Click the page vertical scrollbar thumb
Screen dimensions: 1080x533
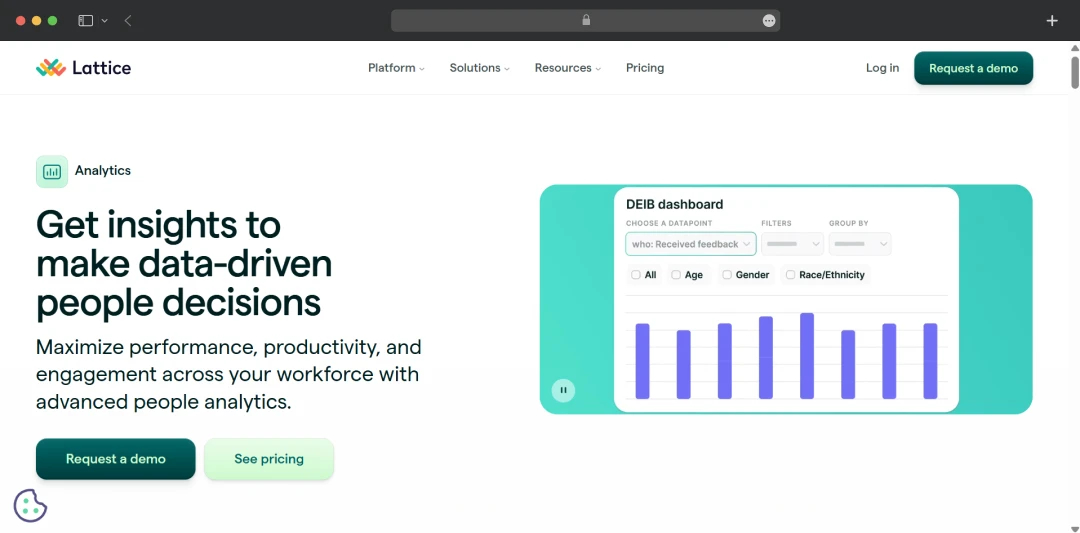(x=1074, y=72)
